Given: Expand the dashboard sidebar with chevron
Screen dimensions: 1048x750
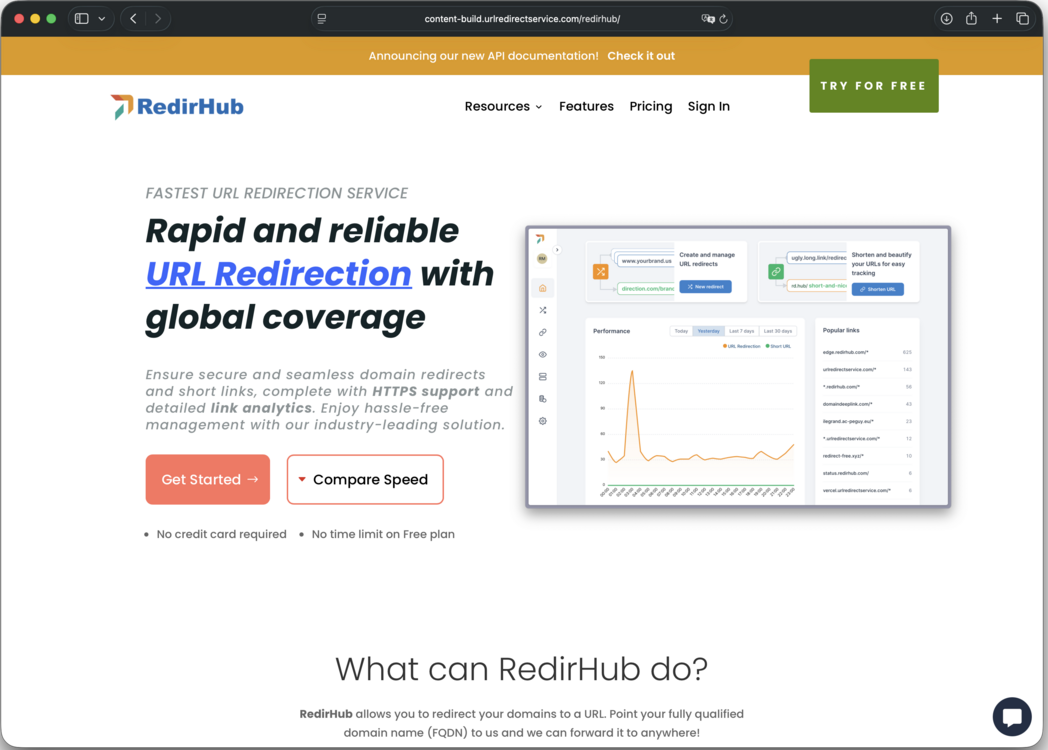Looking at the screenshot, I should [557, 250].
